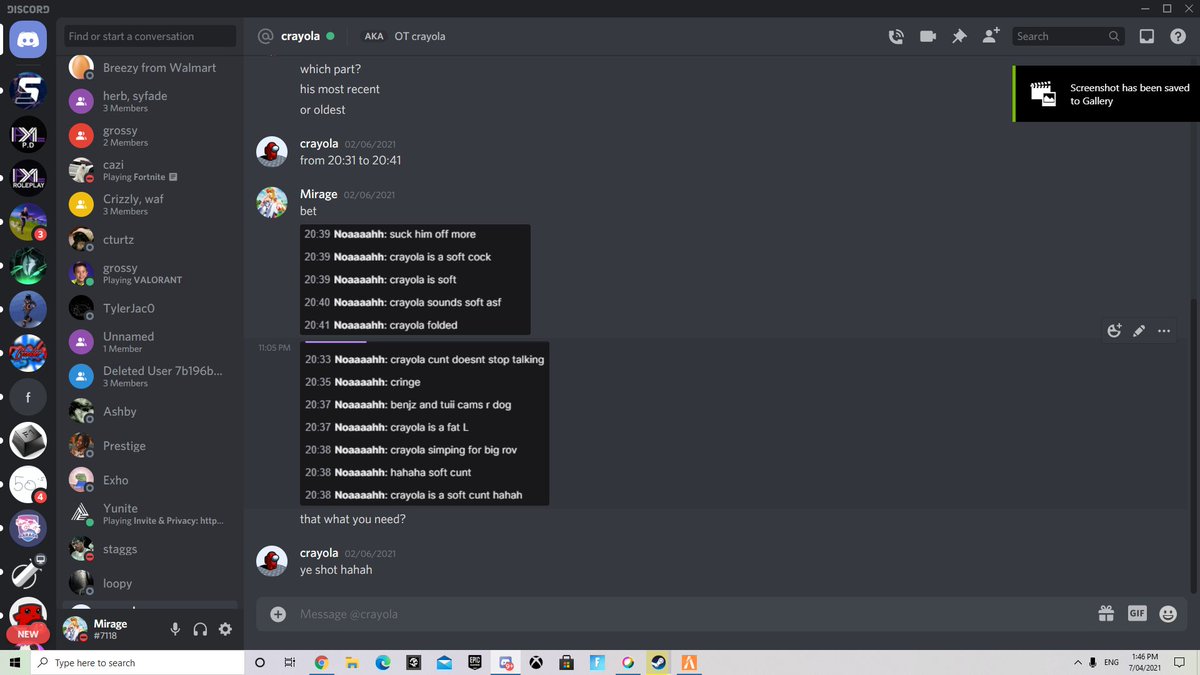
Task: Click the Message @crayola text box
Action: [x=680, y=614]
